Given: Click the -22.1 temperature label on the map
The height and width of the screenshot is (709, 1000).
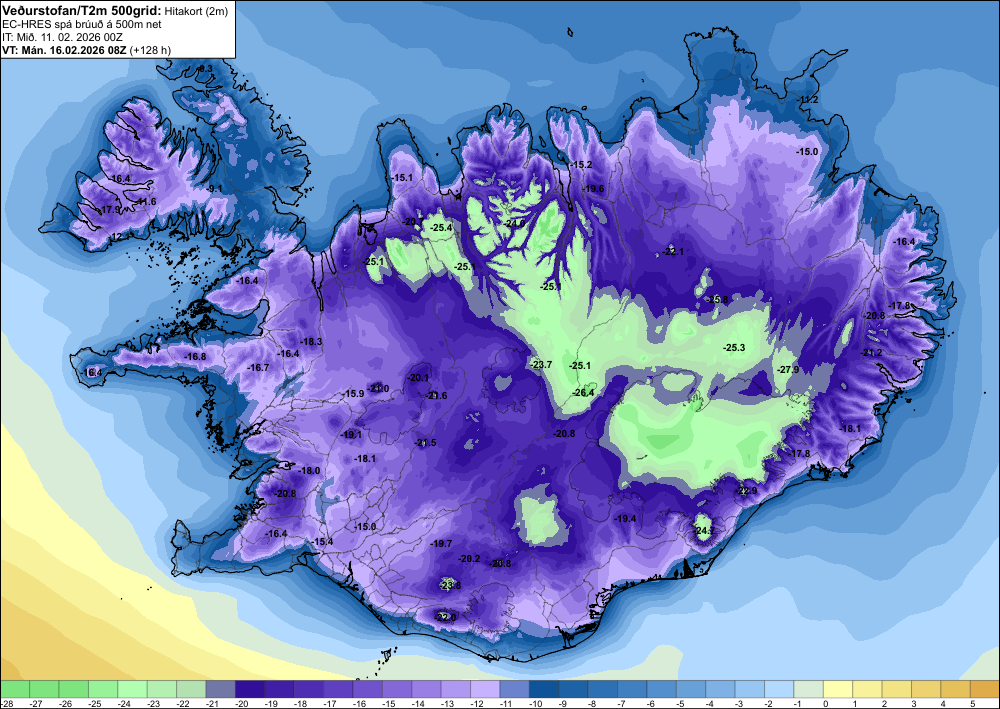Looking at the screenshot, I should [x=673, y=252].
